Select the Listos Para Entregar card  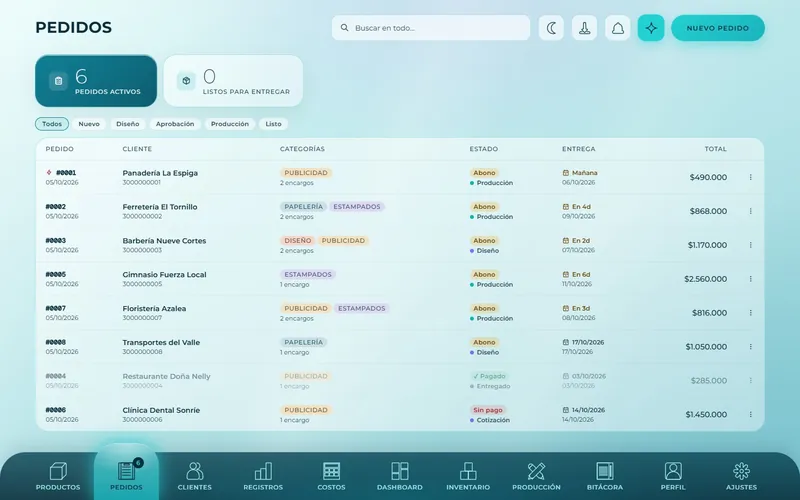click(233, 81)
